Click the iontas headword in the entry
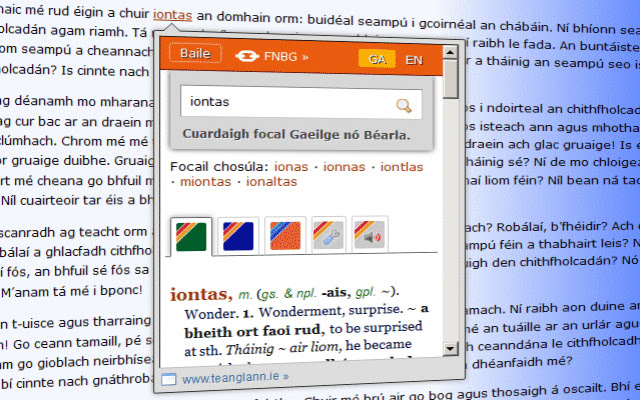 pos(201,294)
